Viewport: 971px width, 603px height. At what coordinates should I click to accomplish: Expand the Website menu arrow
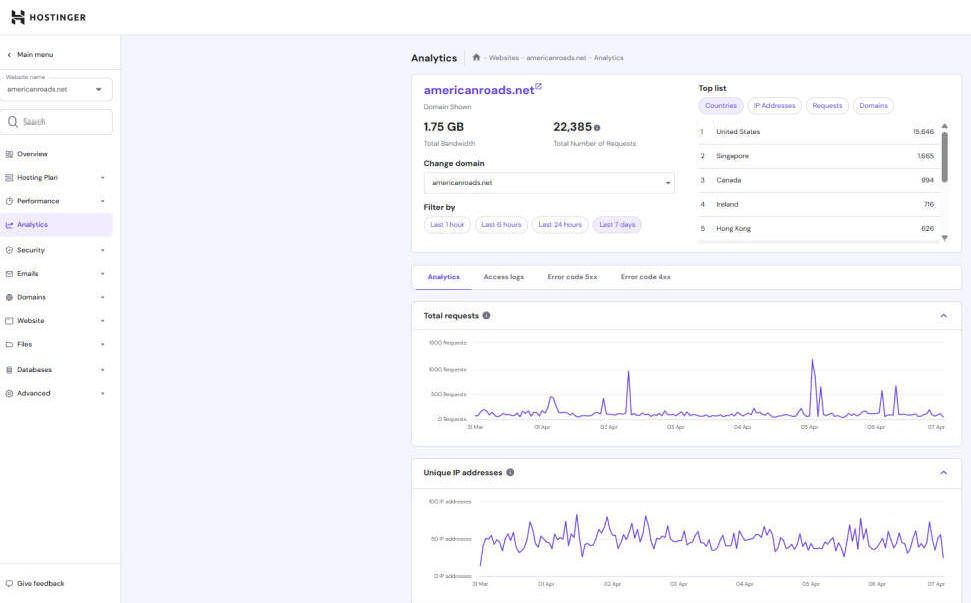pos(103,321)
